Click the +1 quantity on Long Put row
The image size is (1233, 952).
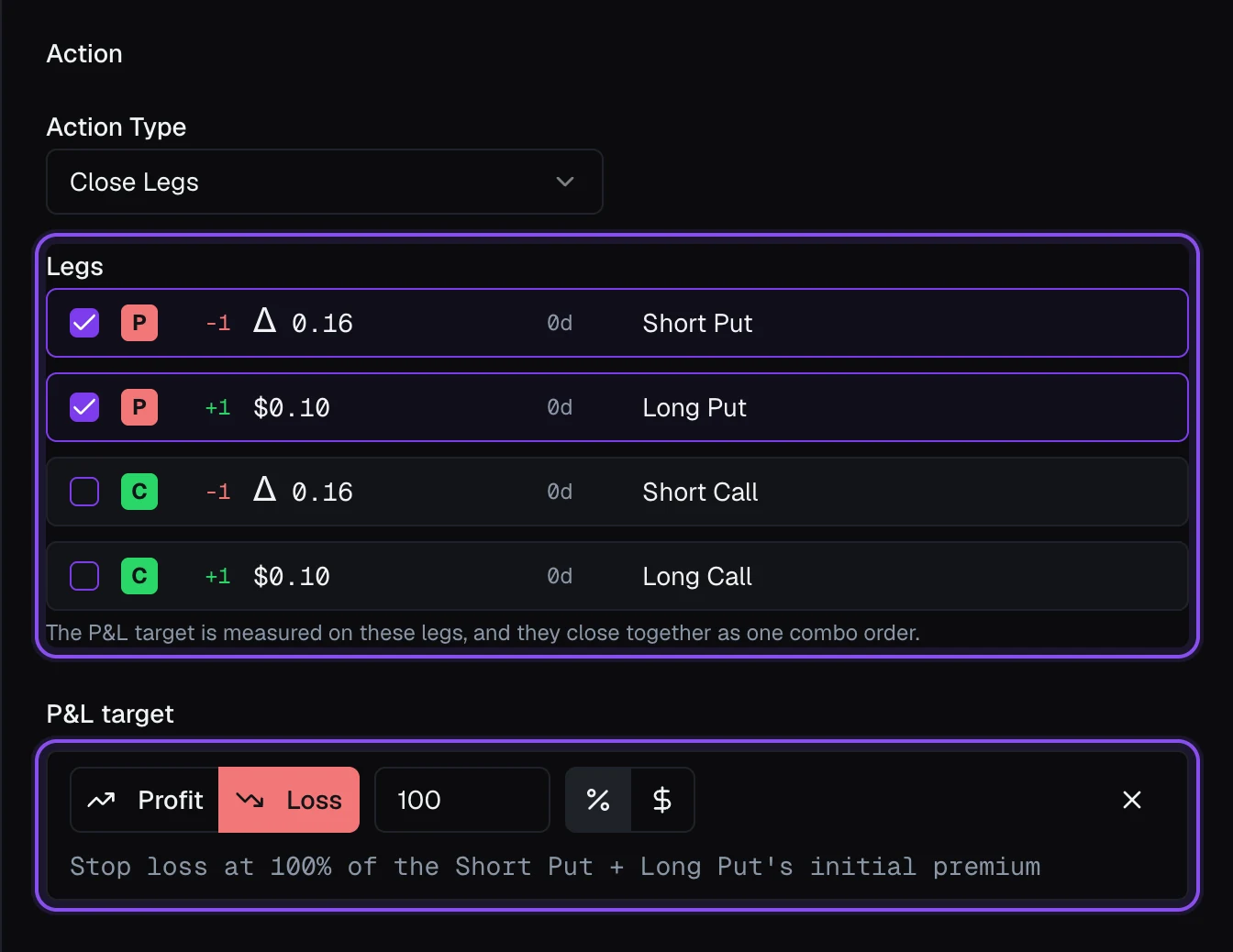click(217, 407)
